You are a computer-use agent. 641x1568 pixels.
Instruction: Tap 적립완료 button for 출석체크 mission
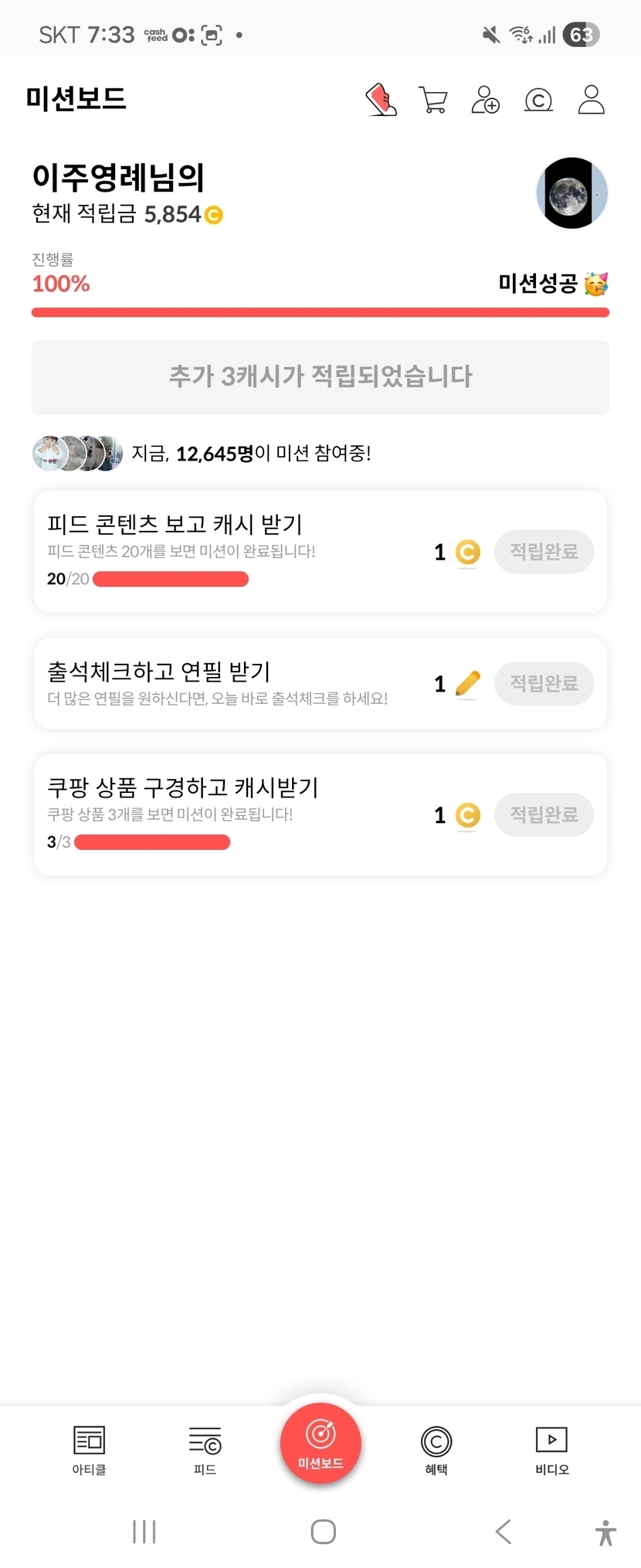click(x=544, y=683)
